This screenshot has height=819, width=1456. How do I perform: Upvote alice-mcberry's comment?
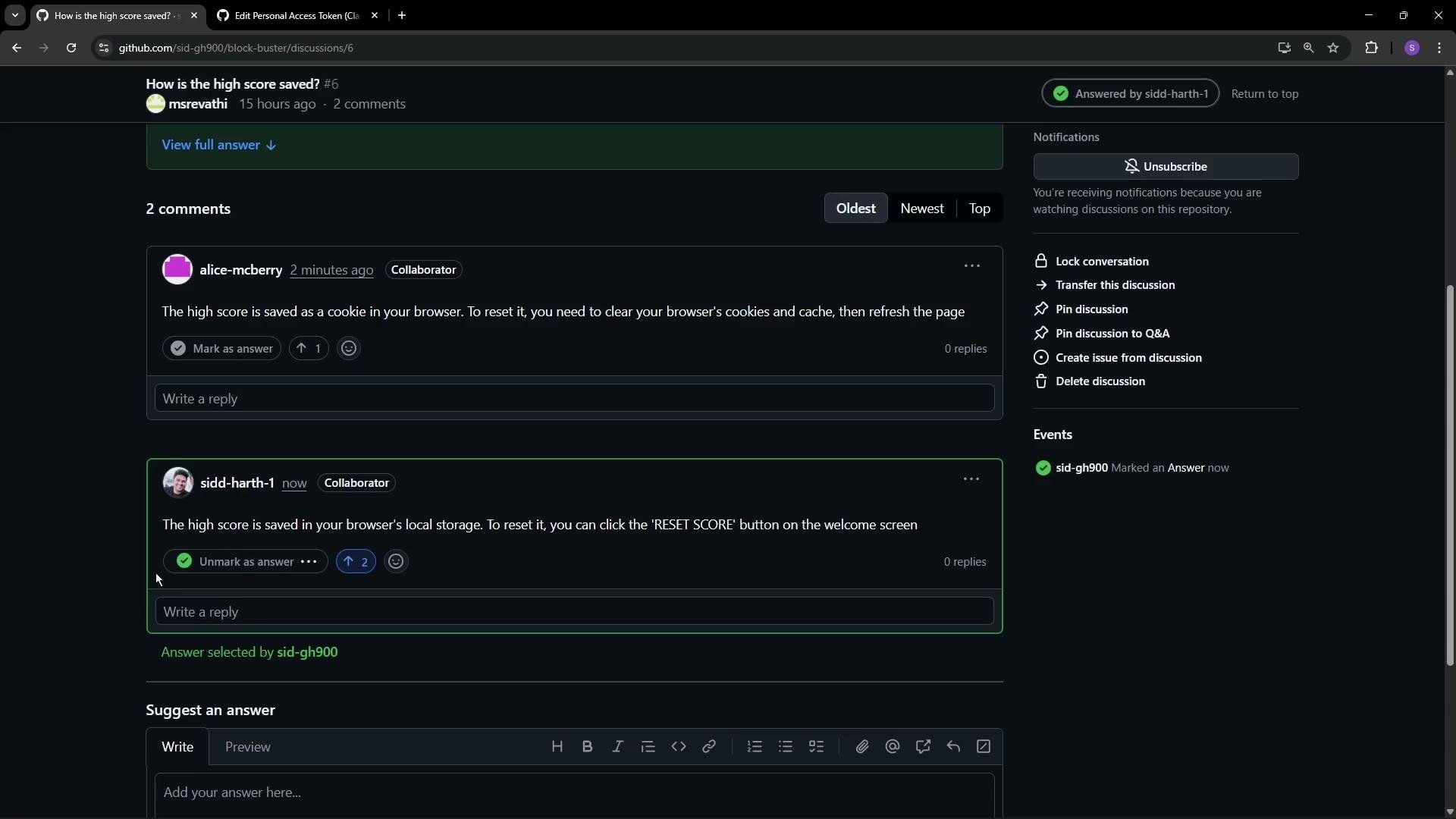(x=309, y=349)
